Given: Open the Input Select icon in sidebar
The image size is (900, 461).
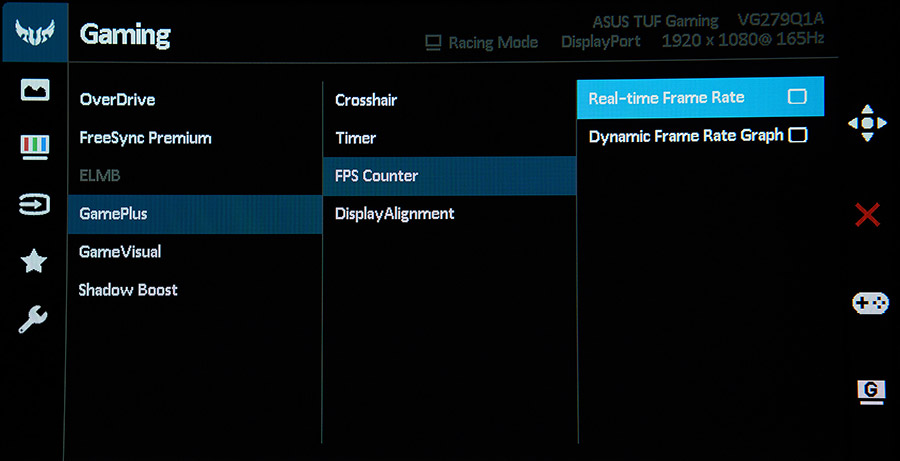Looking at the screenshot, I should pos(34,204).
